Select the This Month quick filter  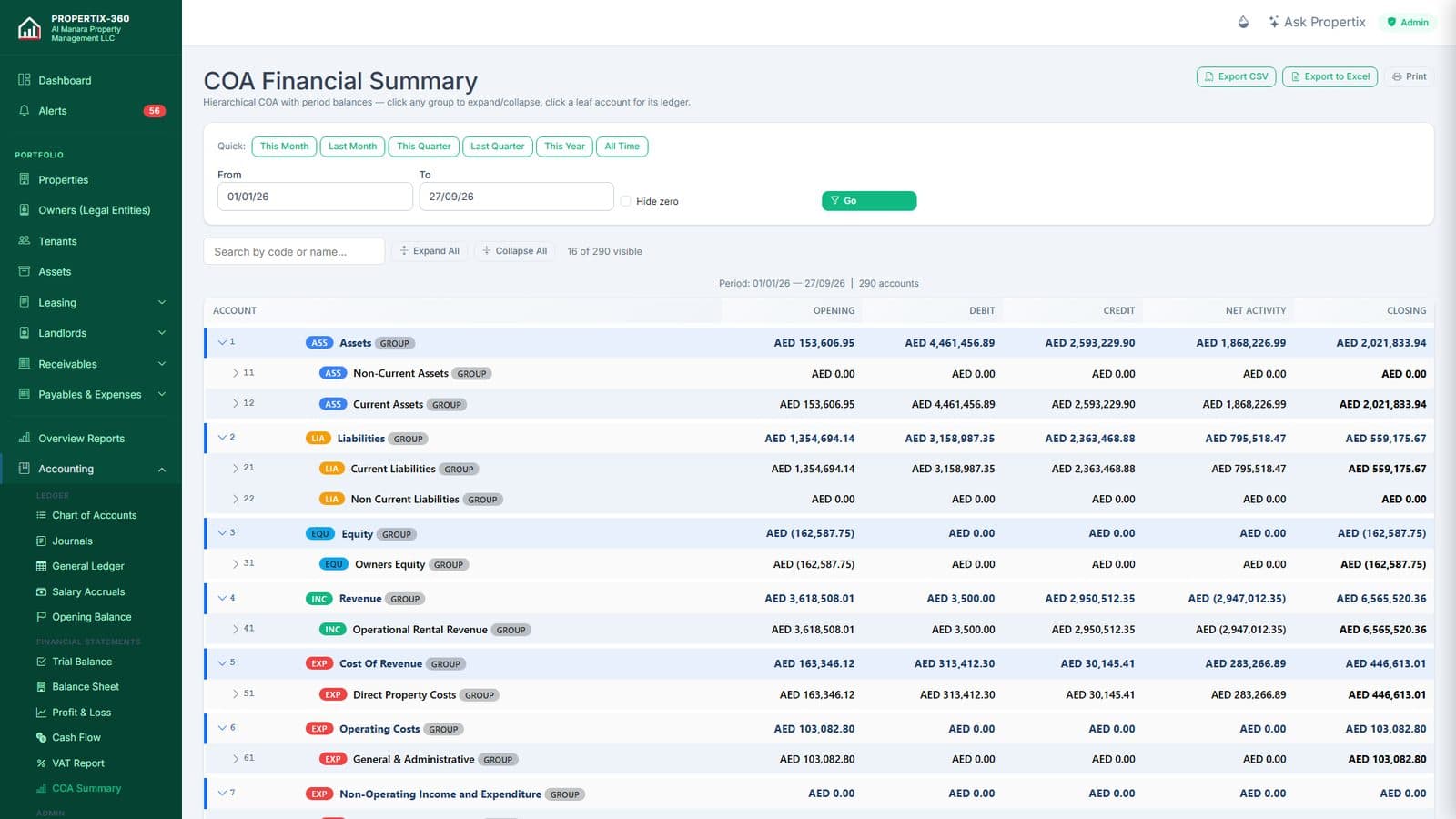click(284, 147)
